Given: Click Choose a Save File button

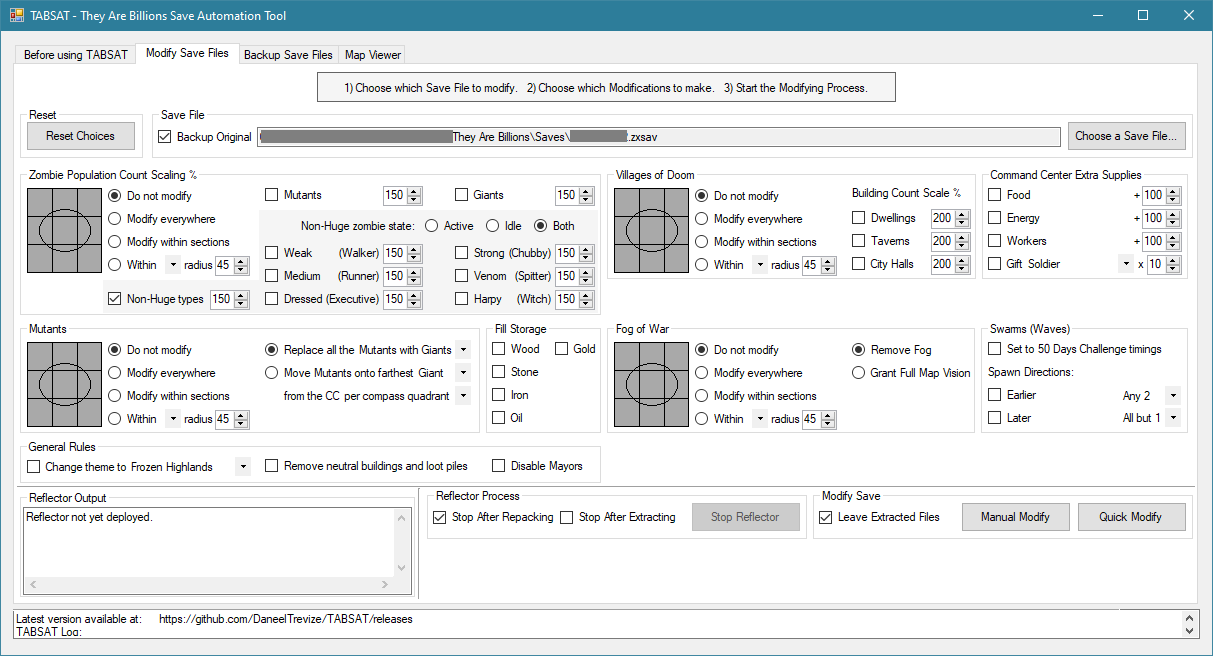Looking at the screenshot, I should coord(1127,136).
